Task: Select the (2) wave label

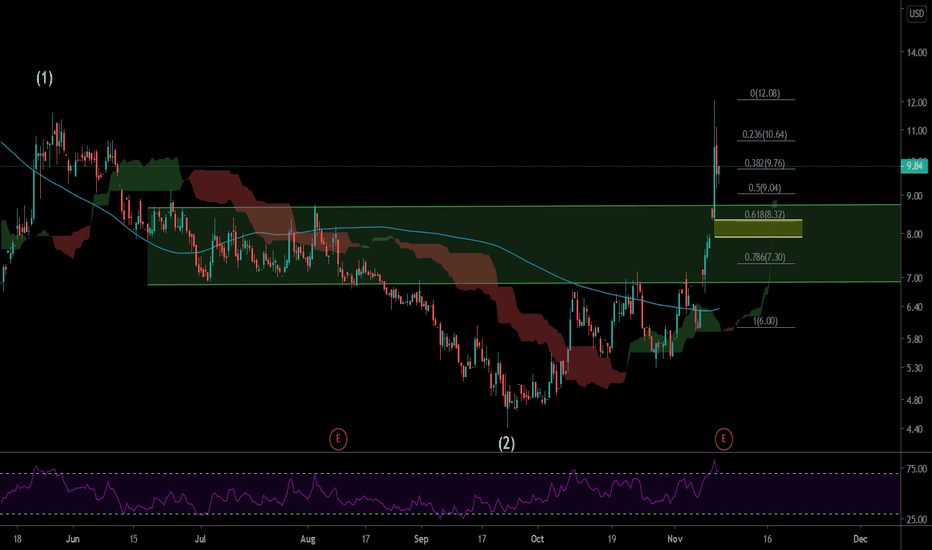Action: coord(506,443)
